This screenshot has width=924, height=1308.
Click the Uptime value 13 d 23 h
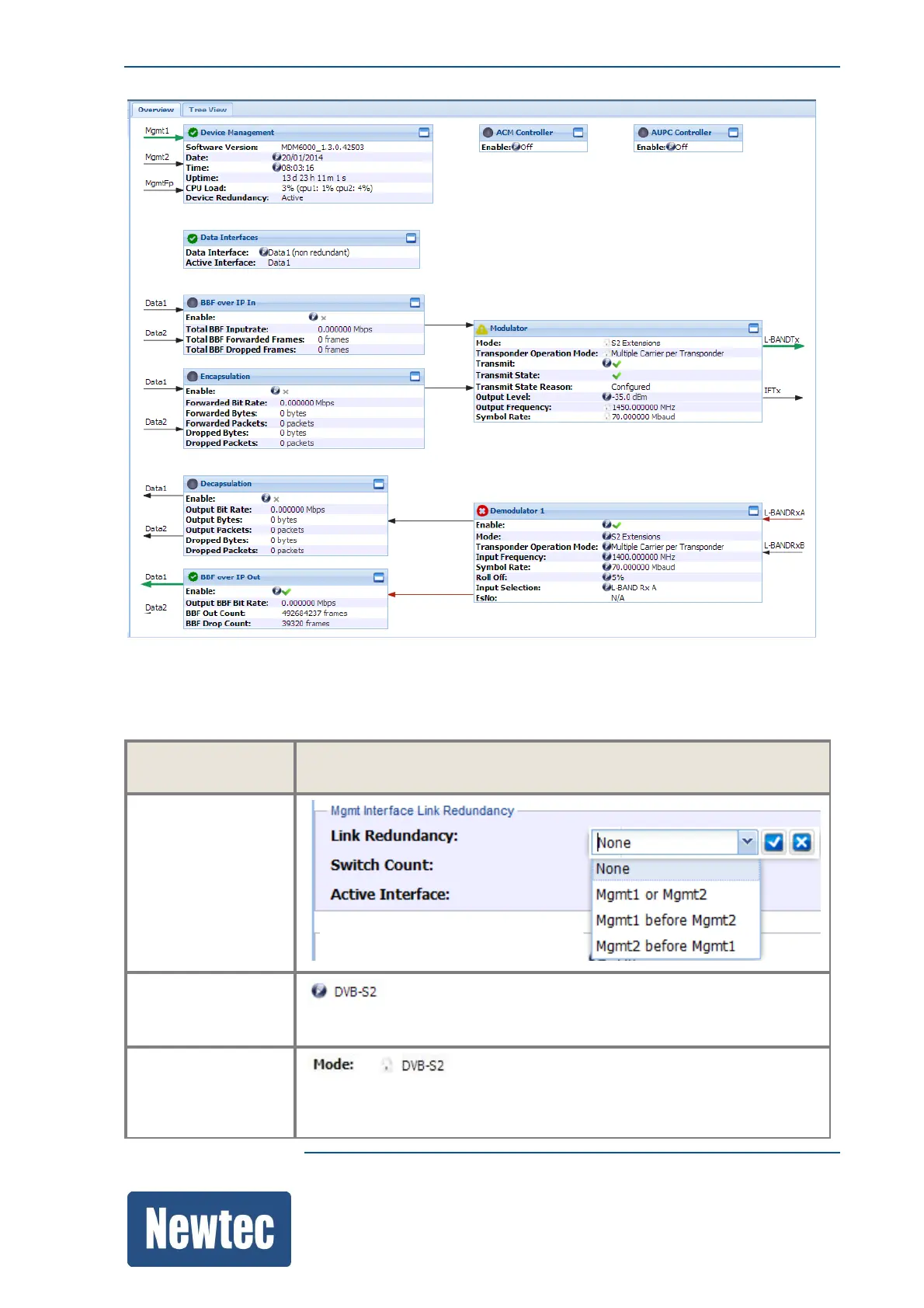pos(314,178)
